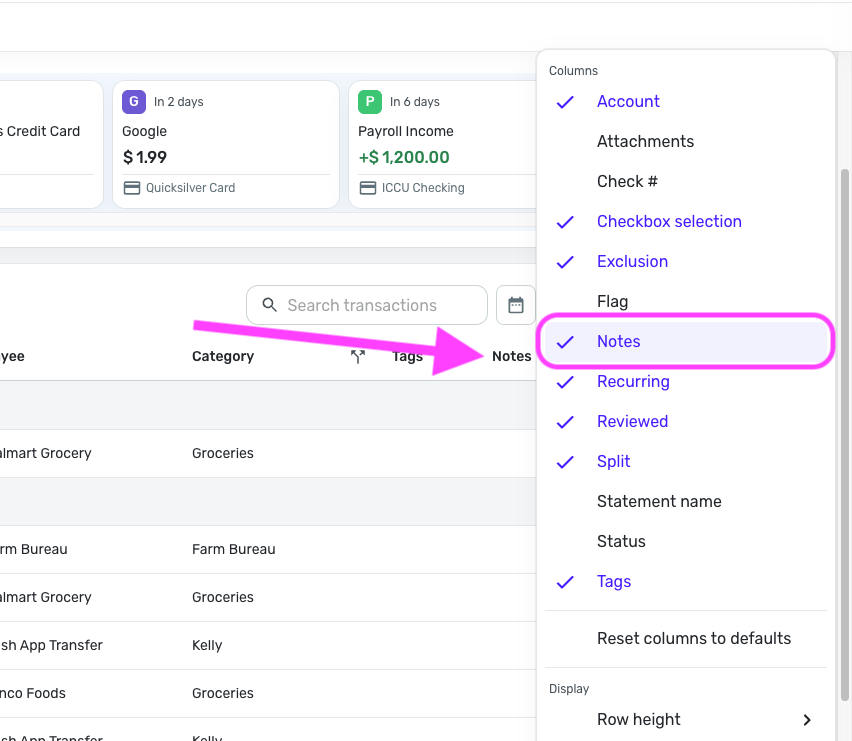Click the Notes column header
Screen dimensions: 852x741
(x=511, y=356)
